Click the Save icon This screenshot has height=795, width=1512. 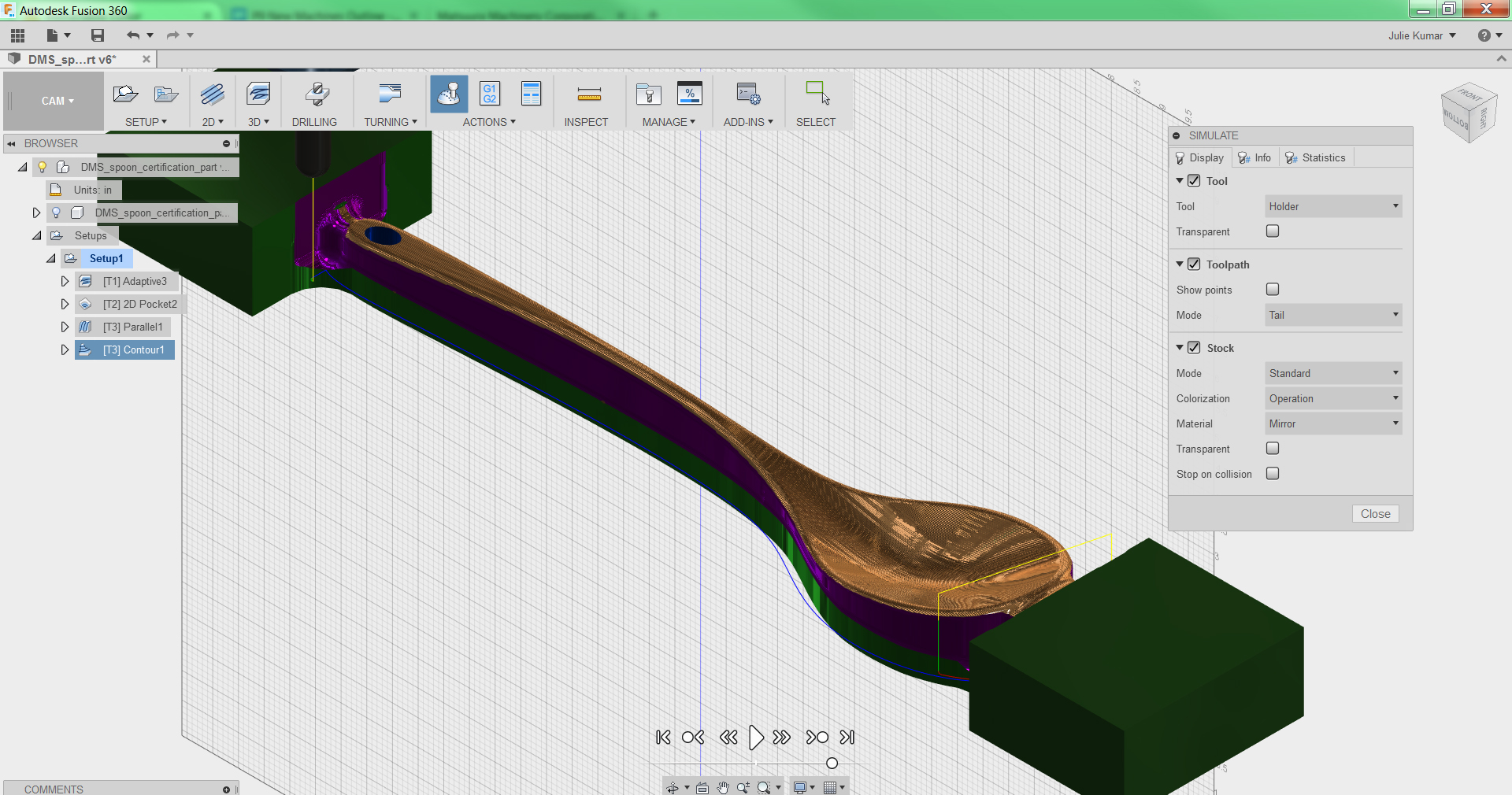coord(98,35)
